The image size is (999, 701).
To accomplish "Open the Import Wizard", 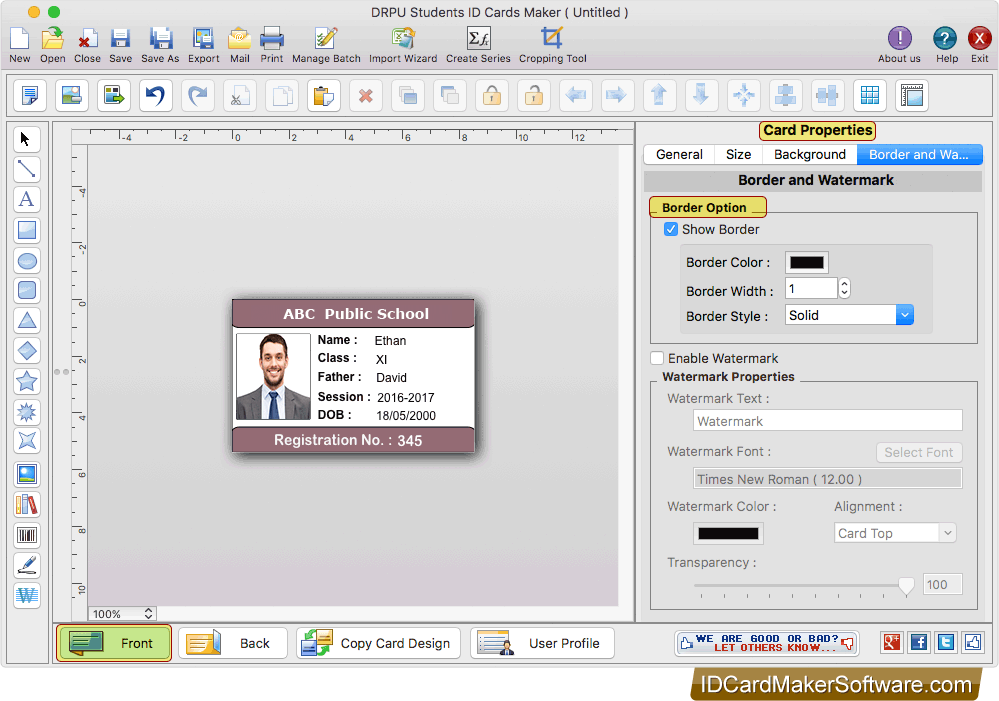I will point(402,44).
